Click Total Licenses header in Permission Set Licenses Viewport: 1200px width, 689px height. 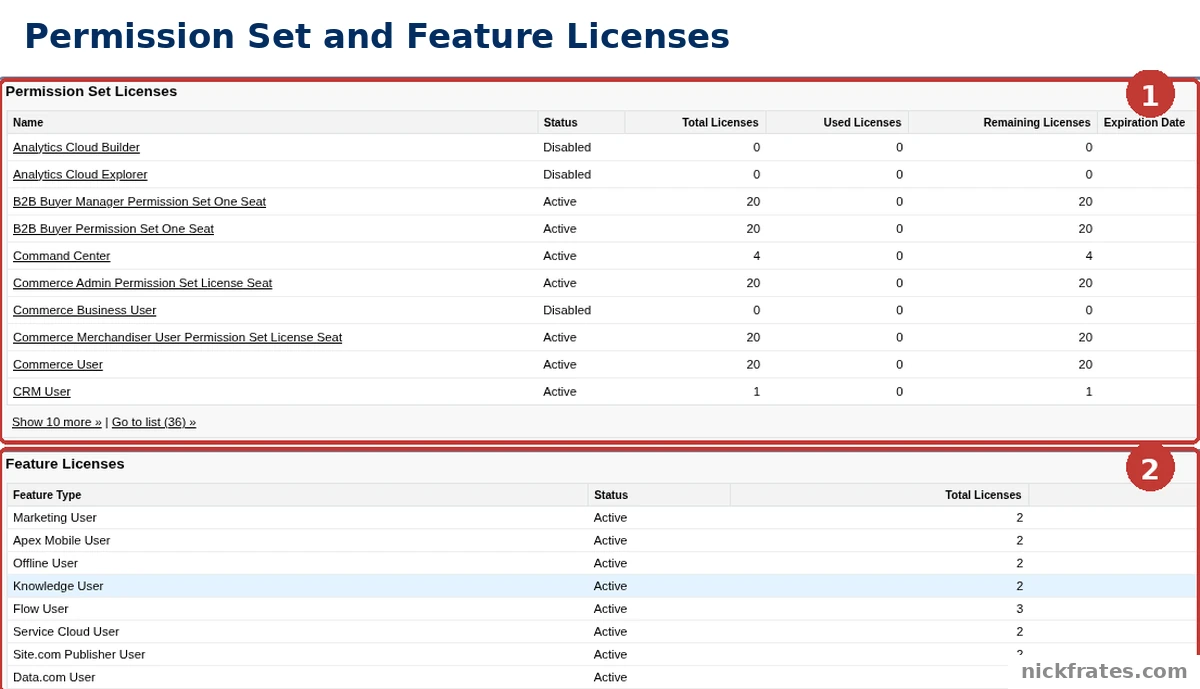click(695, 122)
